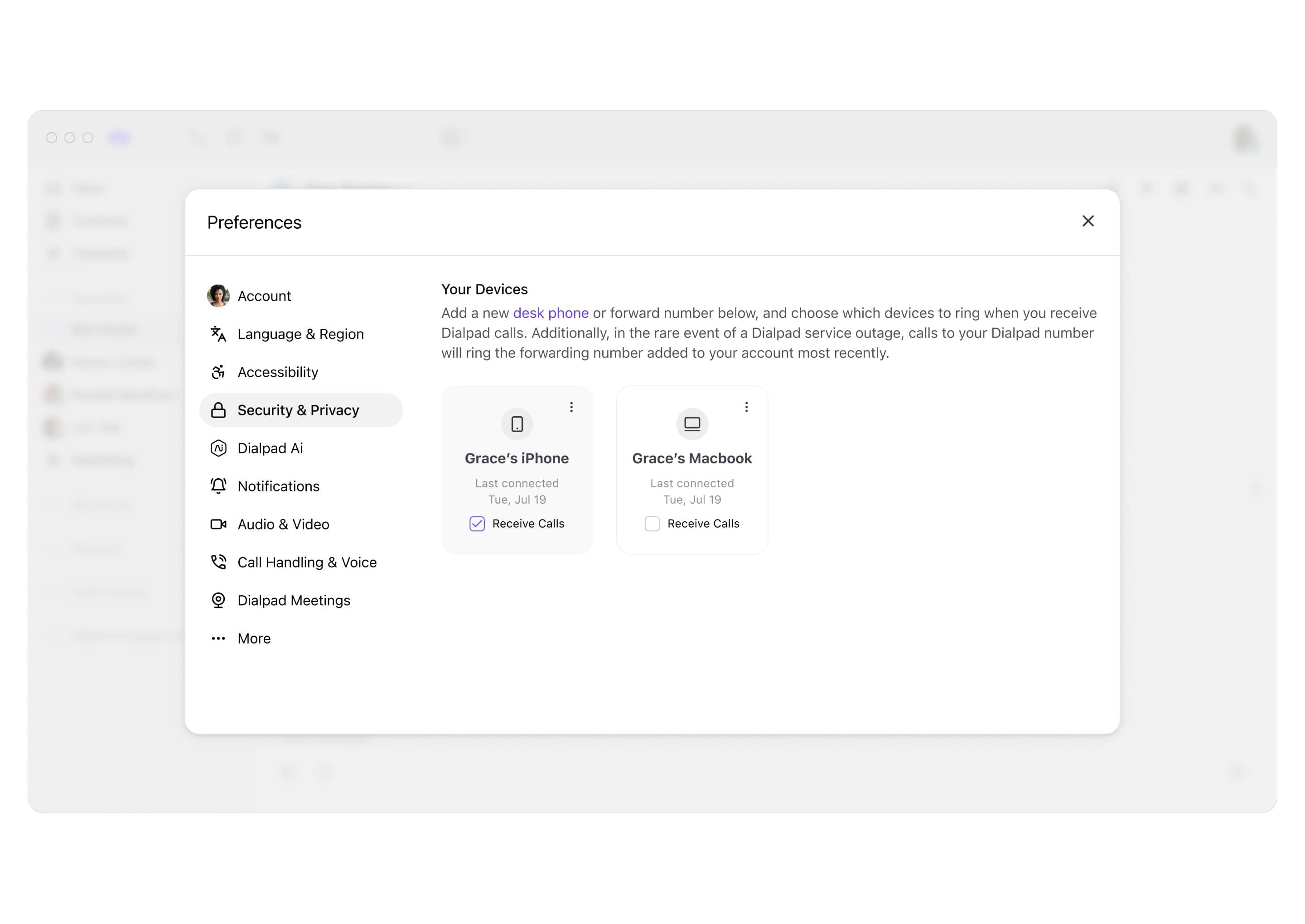Enable Receive Calls for Grace's iPhone

pyautogui.click(x=477, y=523)
